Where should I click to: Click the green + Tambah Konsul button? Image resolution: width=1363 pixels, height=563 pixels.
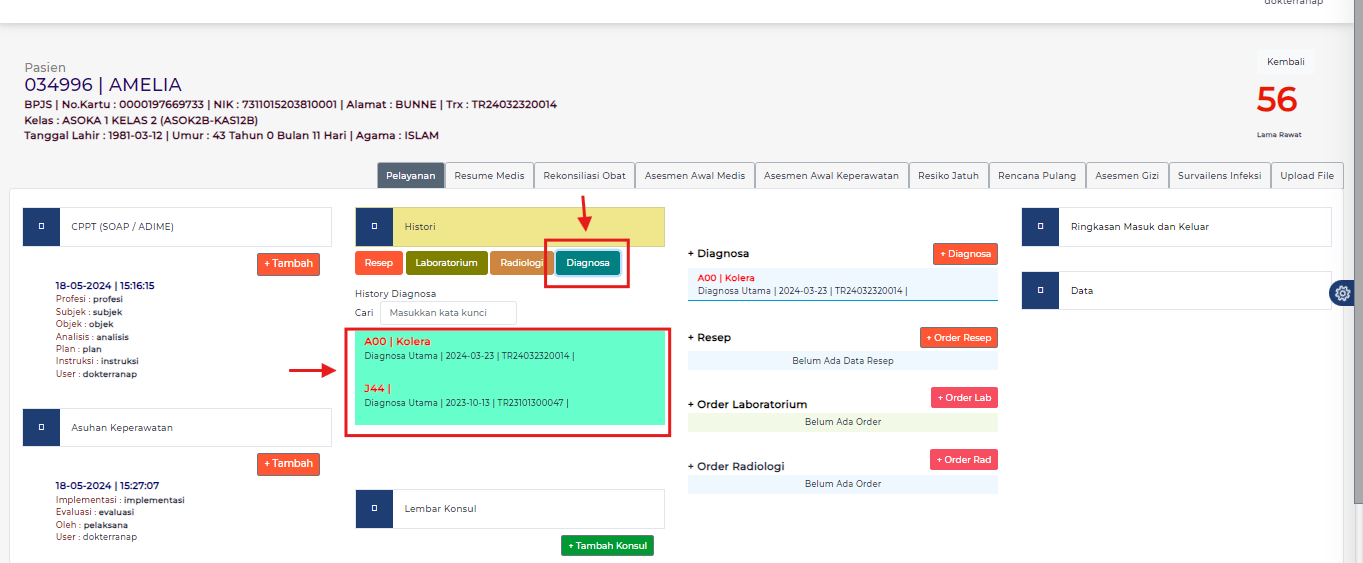click(x=607, y=546)
